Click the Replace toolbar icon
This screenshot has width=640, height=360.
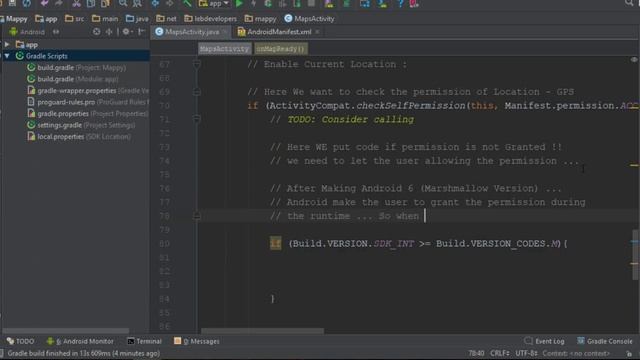pos(137,4)
